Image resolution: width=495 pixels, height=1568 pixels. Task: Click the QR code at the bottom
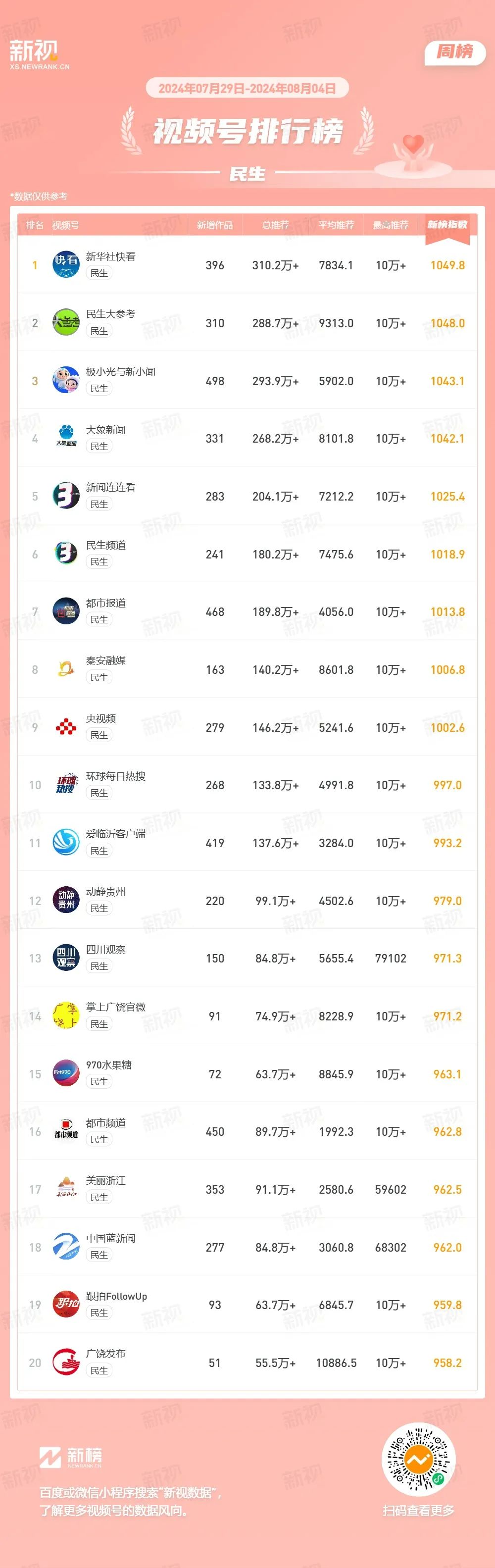click(x=418, y=1459)
